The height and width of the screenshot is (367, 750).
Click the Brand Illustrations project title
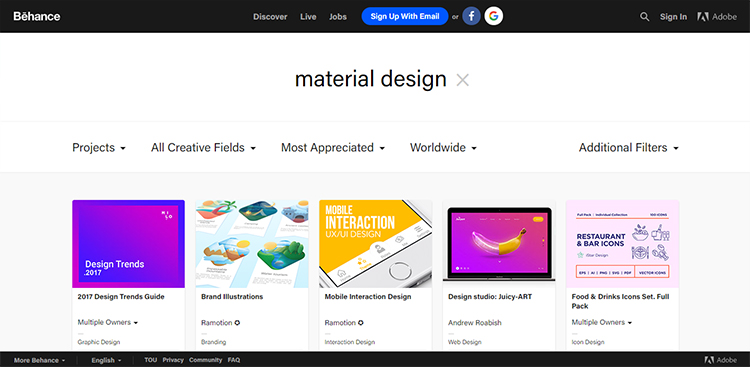point(232,297)
